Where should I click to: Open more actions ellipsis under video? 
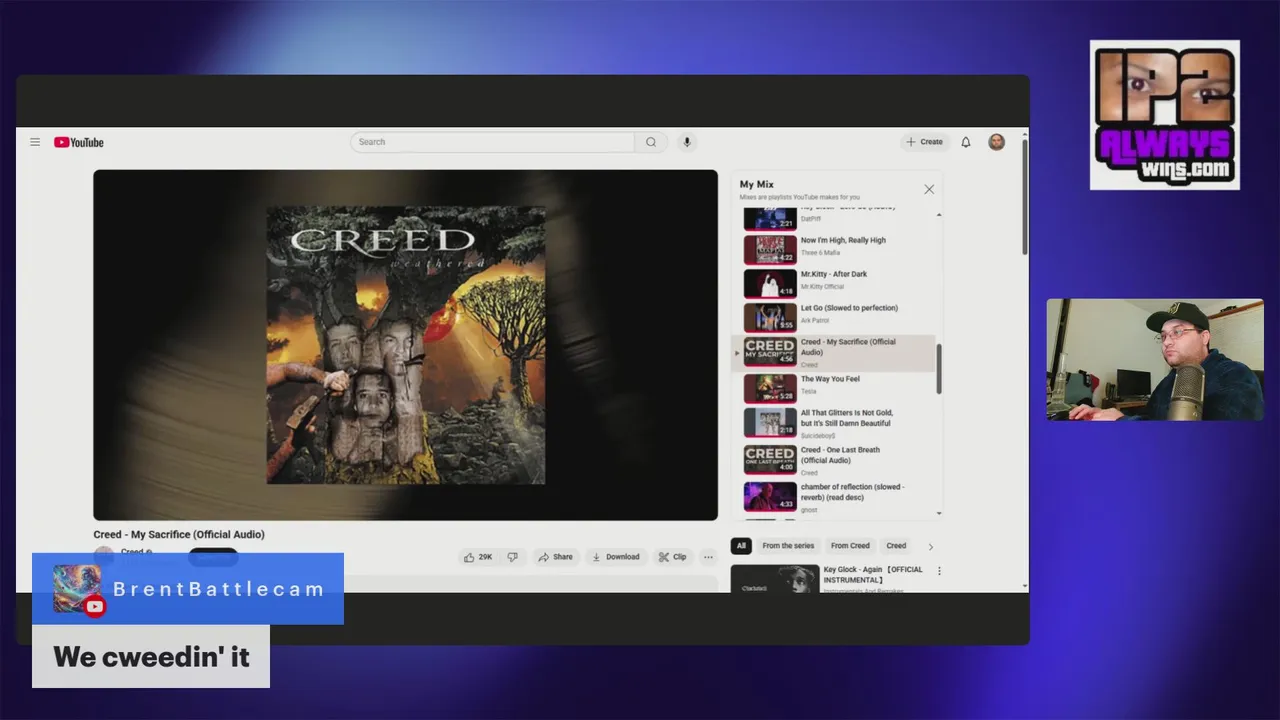tap(708, 557)
